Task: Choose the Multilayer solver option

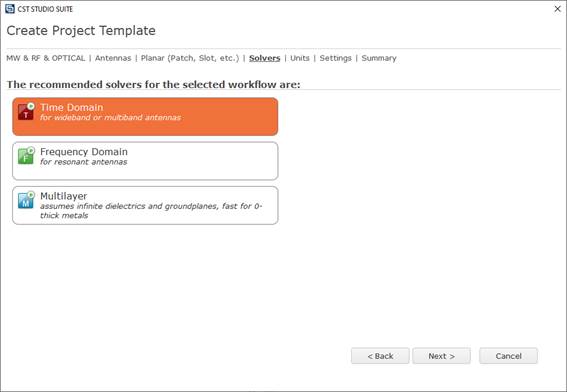Action: [x=145, y=205]
